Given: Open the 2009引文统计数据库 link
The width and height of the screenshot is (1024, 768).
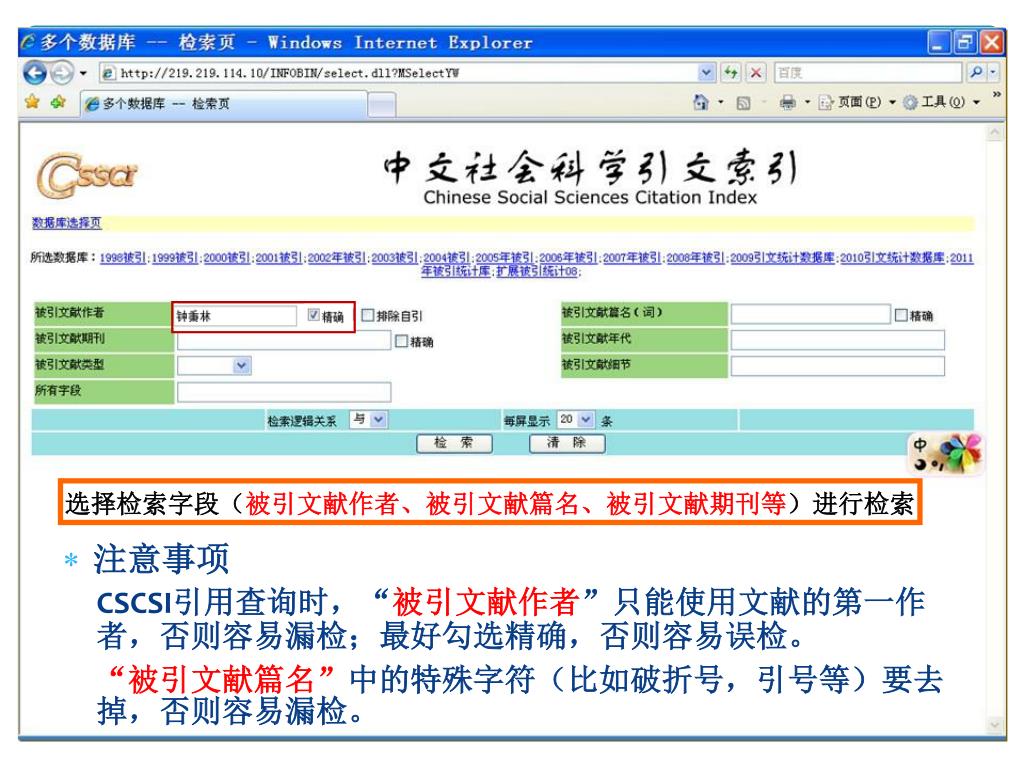Looking at the screenshot, I should (782, 258).
